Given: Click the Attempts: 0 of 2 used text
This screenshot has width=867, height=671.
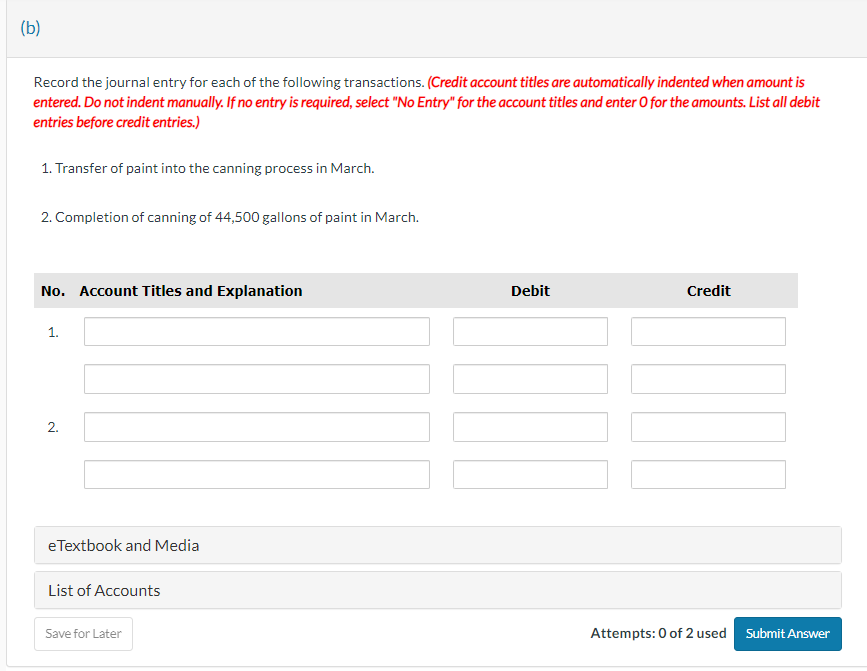Looking at the screenshot, I should point(658,633).
